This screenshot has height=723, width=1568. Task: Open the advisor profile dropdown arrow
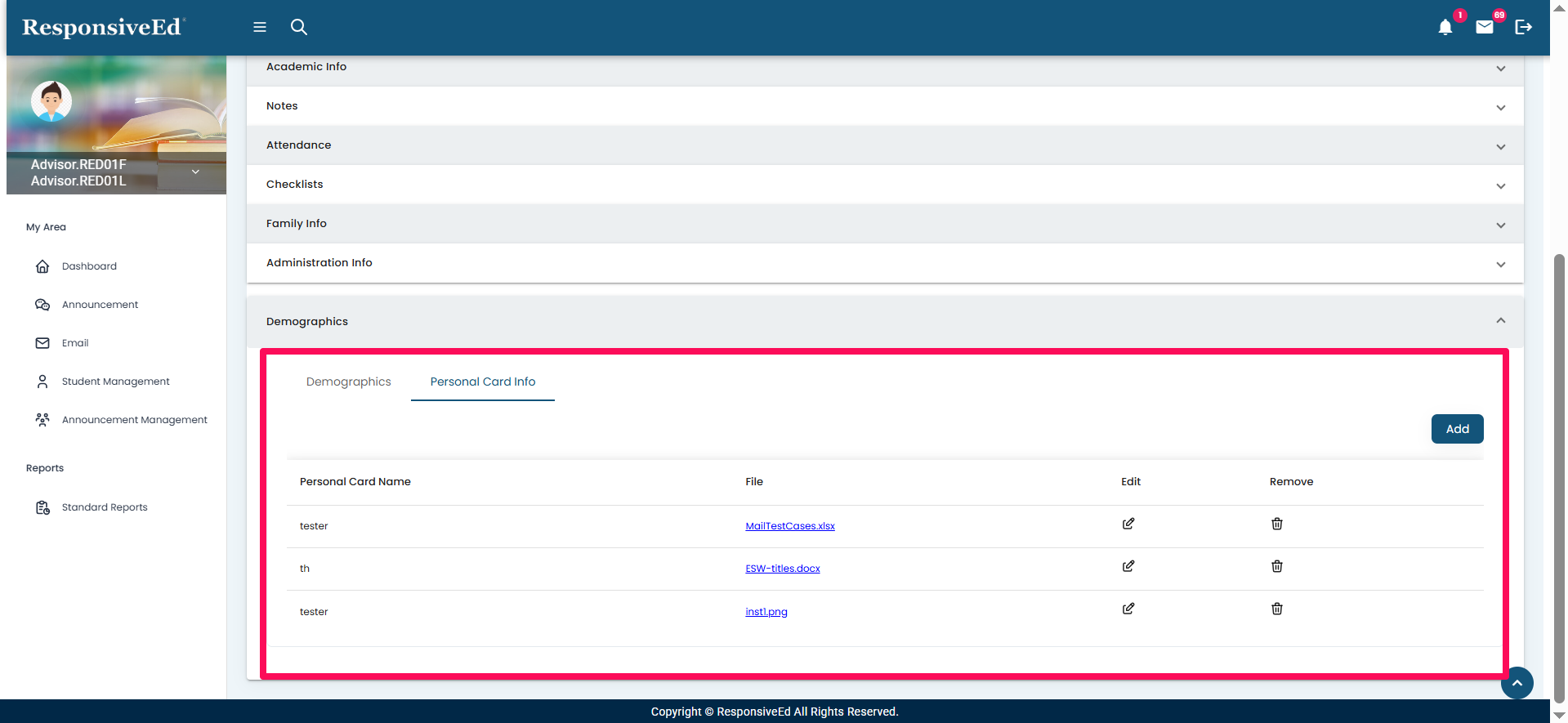[x=195, y=172]
